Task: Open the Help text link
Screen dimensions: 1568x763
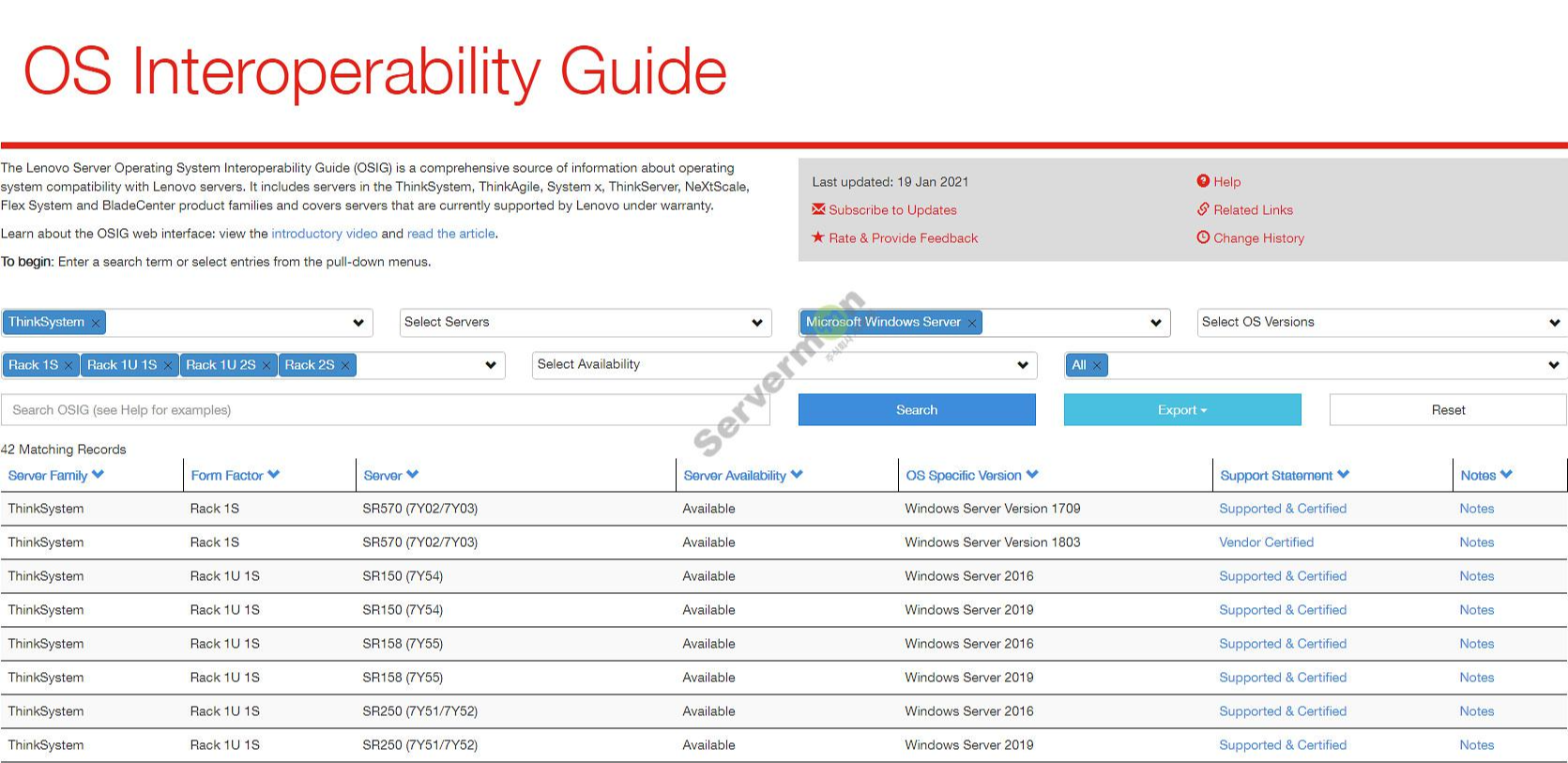Action: tap(1226, 182)
